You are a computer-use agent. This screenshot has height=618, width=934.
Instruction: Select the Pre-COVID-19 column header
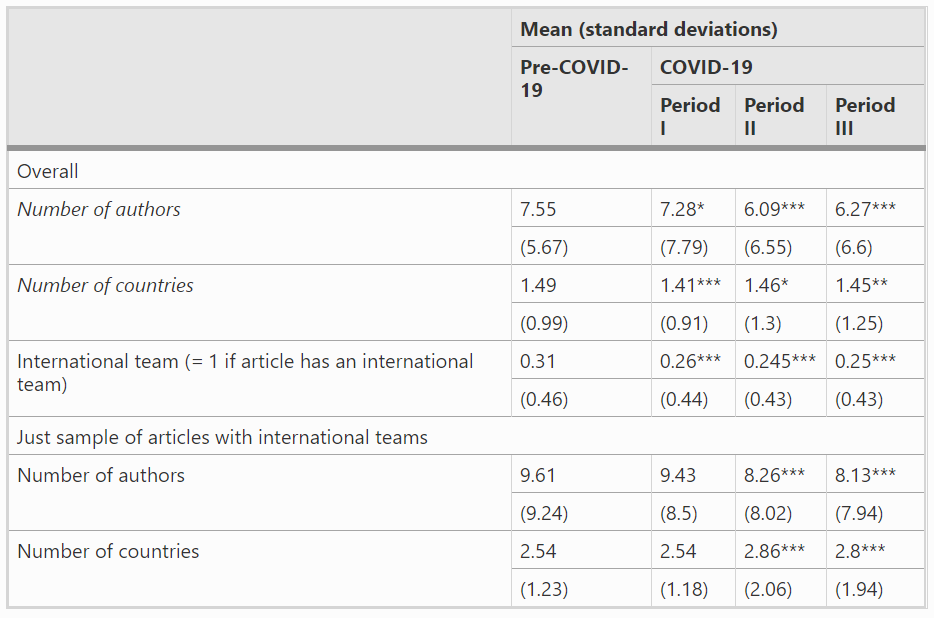[x=574, y=79]
